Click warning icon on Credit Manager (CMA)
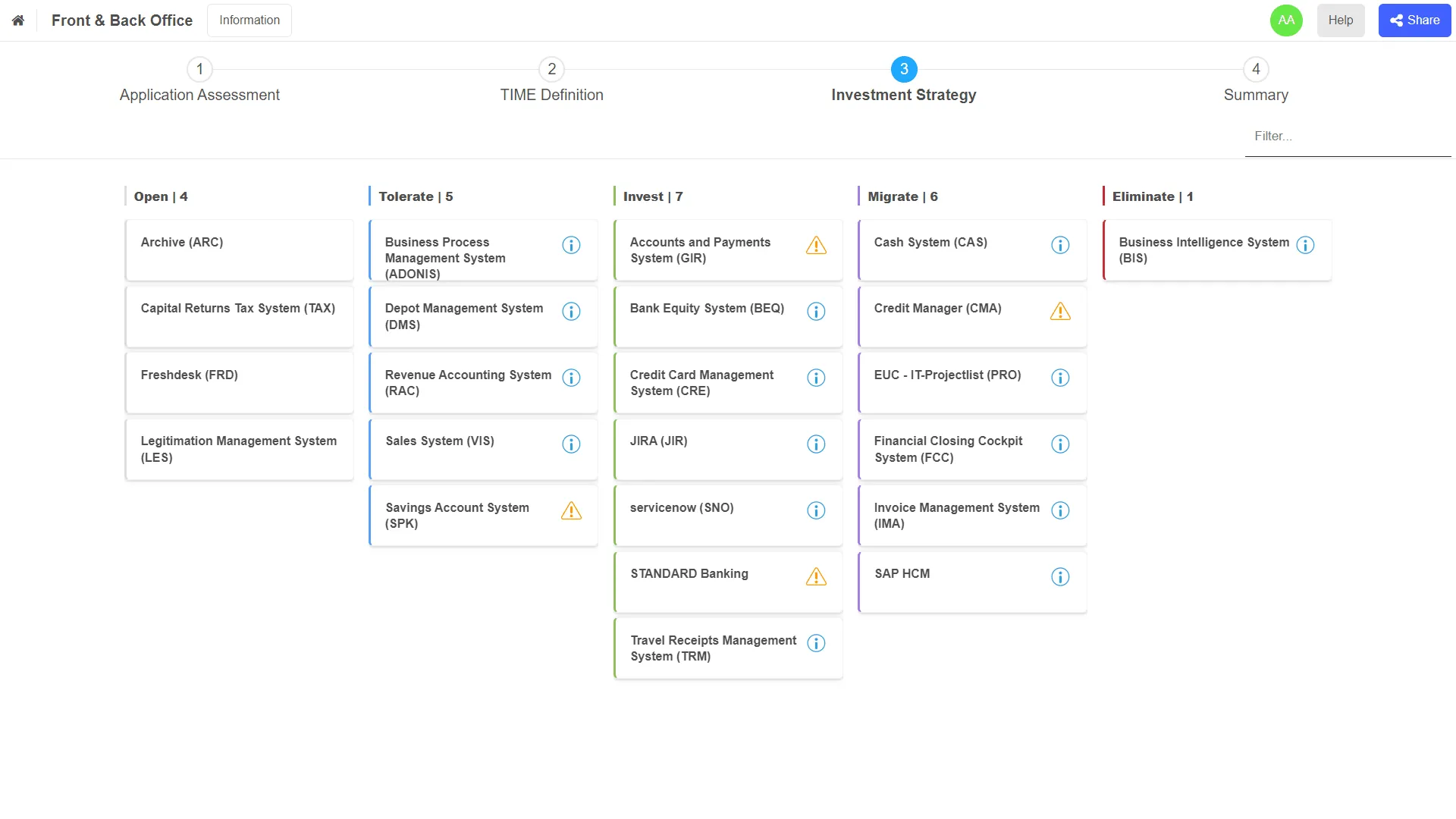The height and width of the screenshot is (819, 1456). pyautogui.click(x=1060, y=312)
